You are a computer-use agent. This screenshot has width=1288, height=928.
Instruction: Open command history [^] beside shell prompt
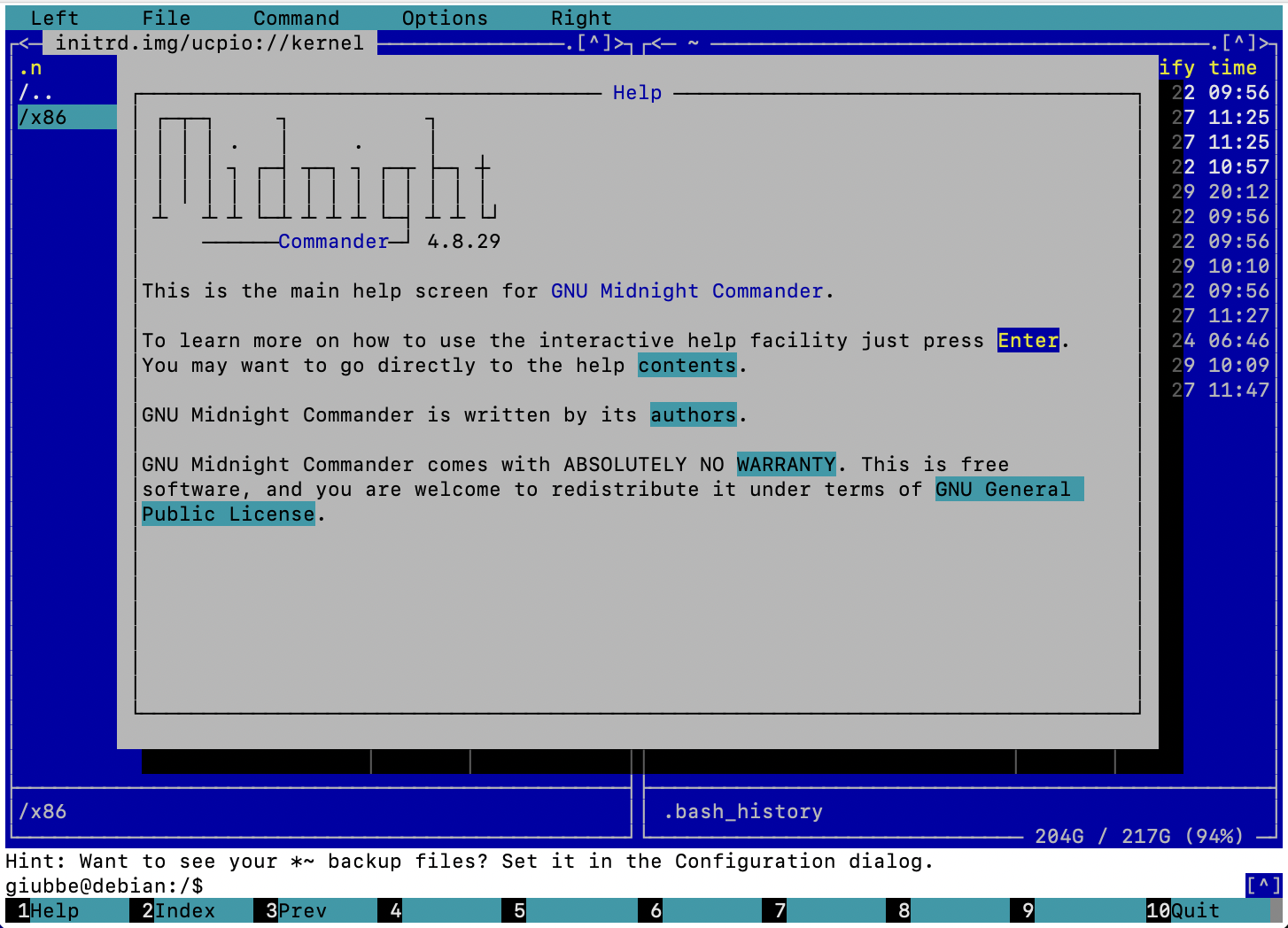click(x=1263, y=885)
